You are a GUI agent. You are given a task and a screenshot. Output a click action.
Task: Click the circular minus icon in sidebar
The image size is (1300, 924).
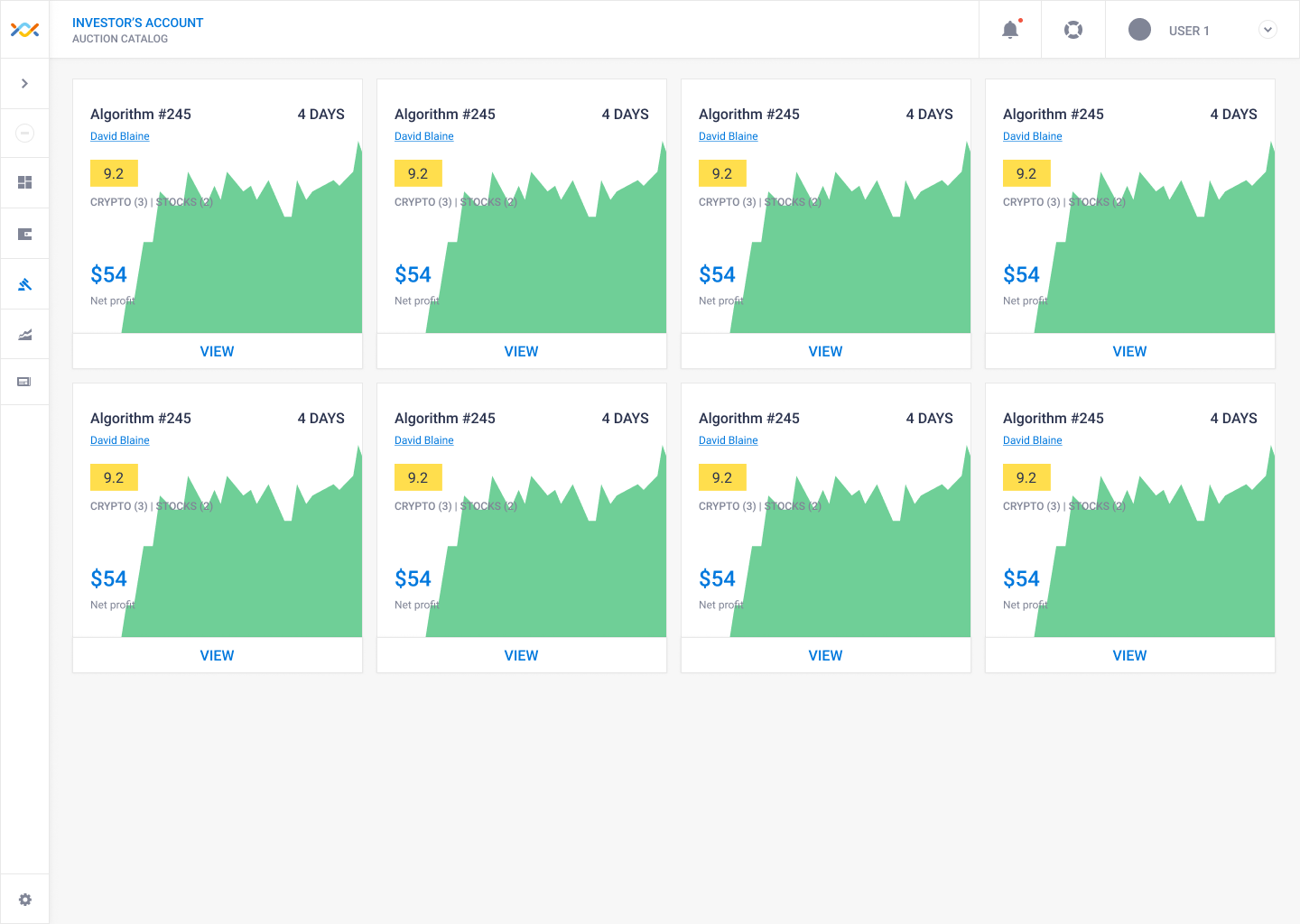point(24,133)
